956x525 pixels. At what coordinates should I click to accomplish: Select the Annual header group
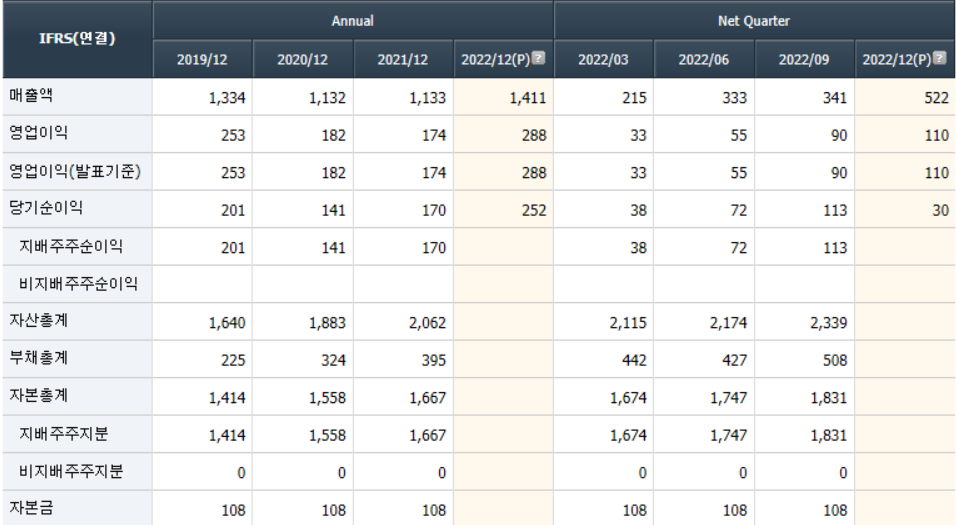353,21
